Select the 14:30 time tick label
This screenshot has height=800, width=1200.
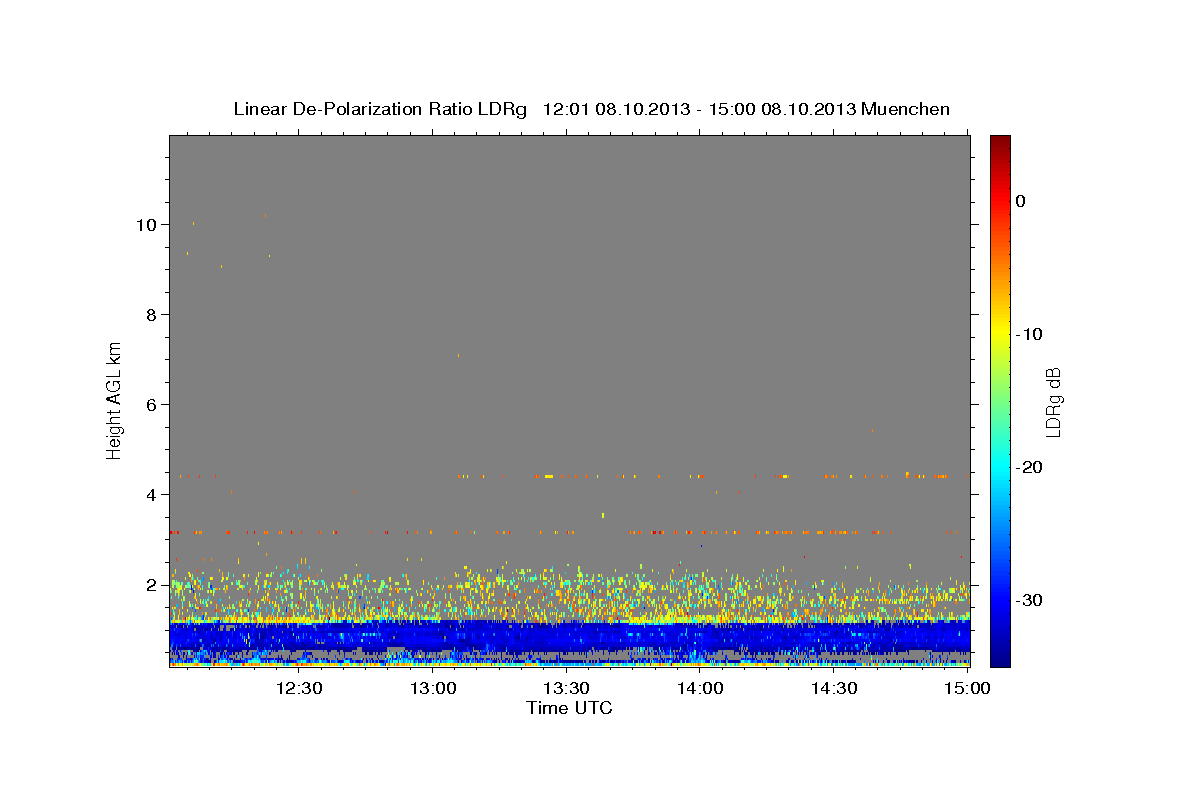[x=833, y=688]
